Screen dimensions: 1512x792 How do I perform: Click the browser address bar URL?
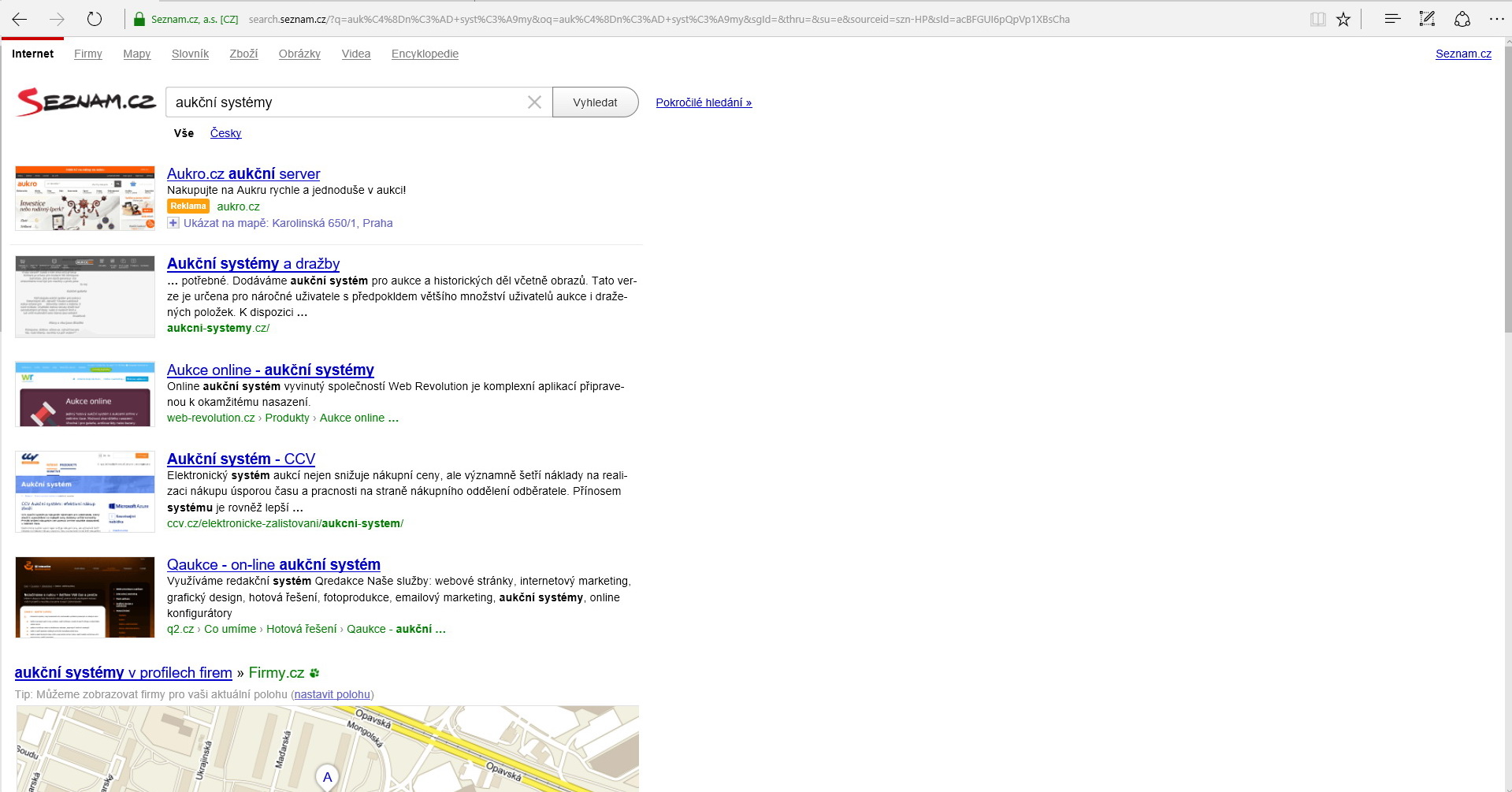(659, 19)
